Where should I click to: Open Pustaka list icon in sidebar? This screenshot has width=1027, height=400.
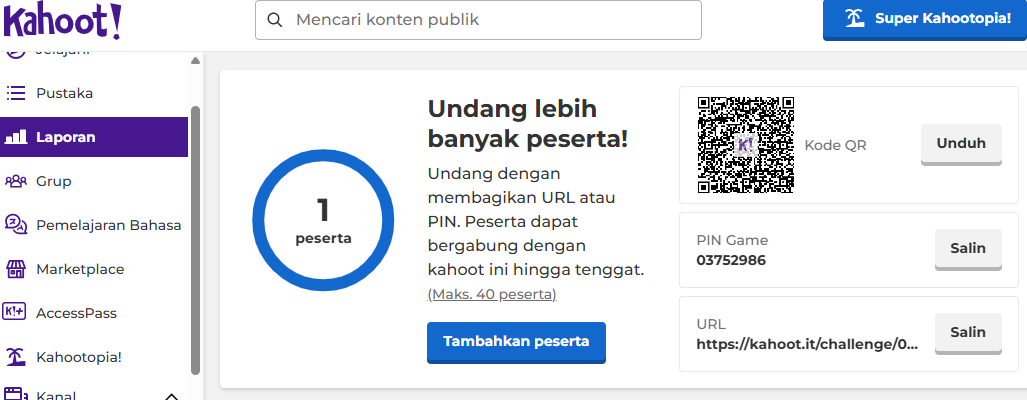[15, 93]
